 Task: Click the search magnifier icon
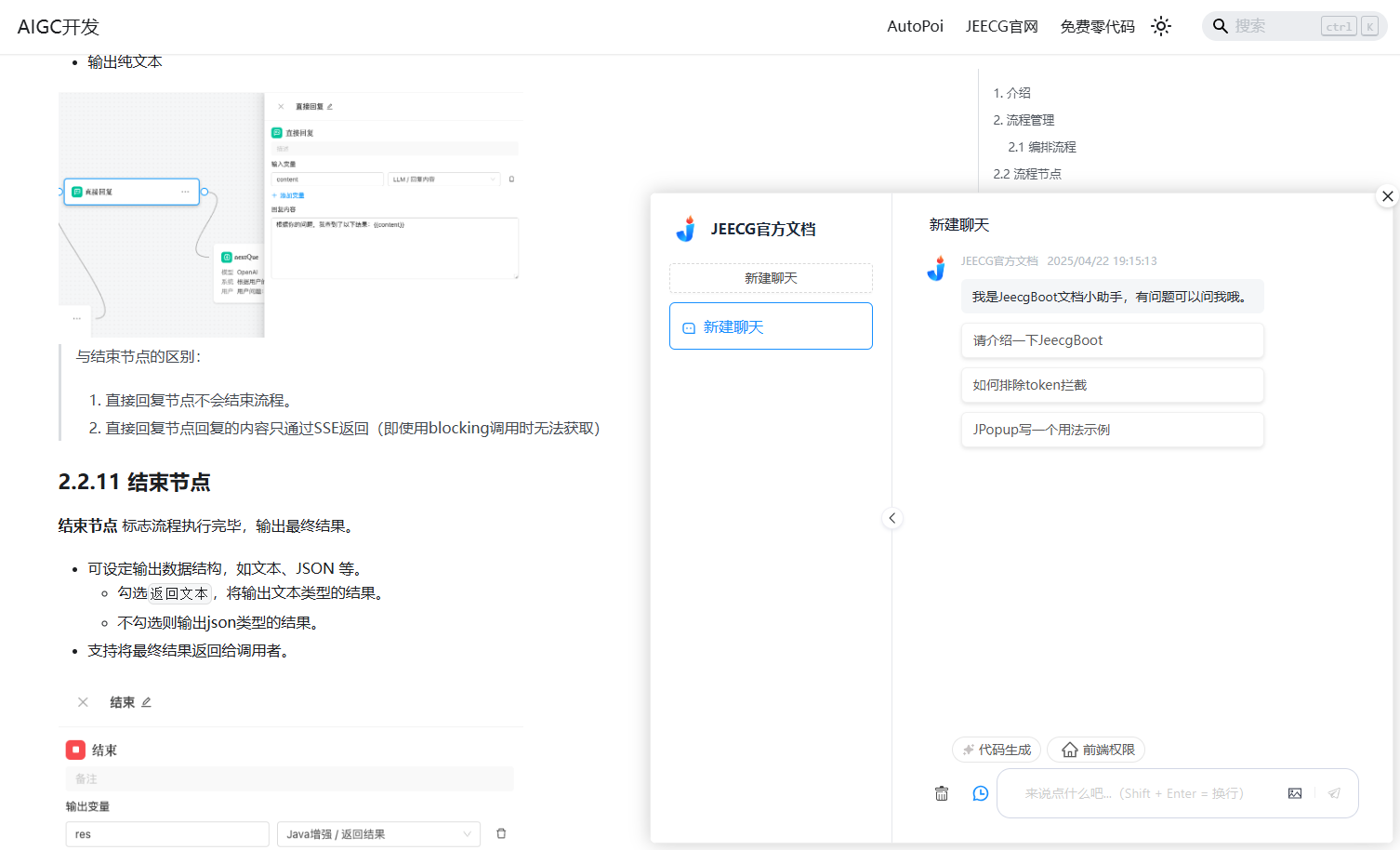pos(1221,26)
